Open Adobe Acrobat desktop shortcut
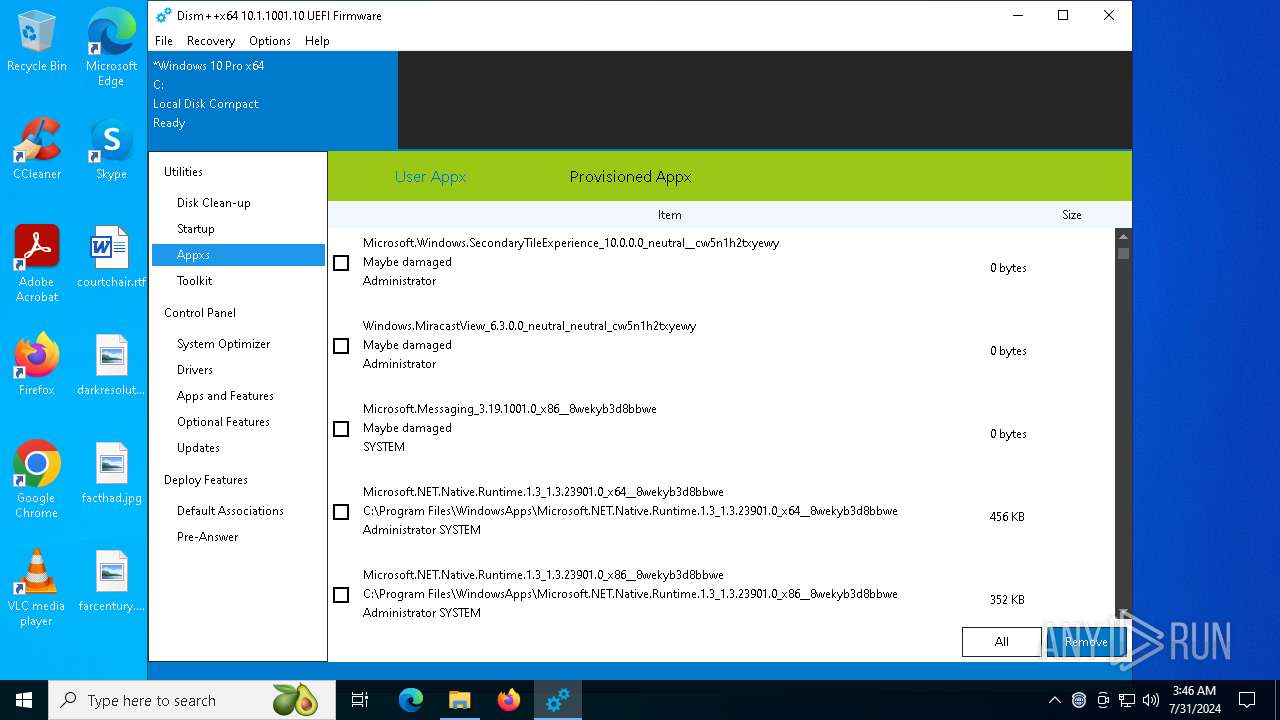 pyautogui.click(x=37, y=264)
